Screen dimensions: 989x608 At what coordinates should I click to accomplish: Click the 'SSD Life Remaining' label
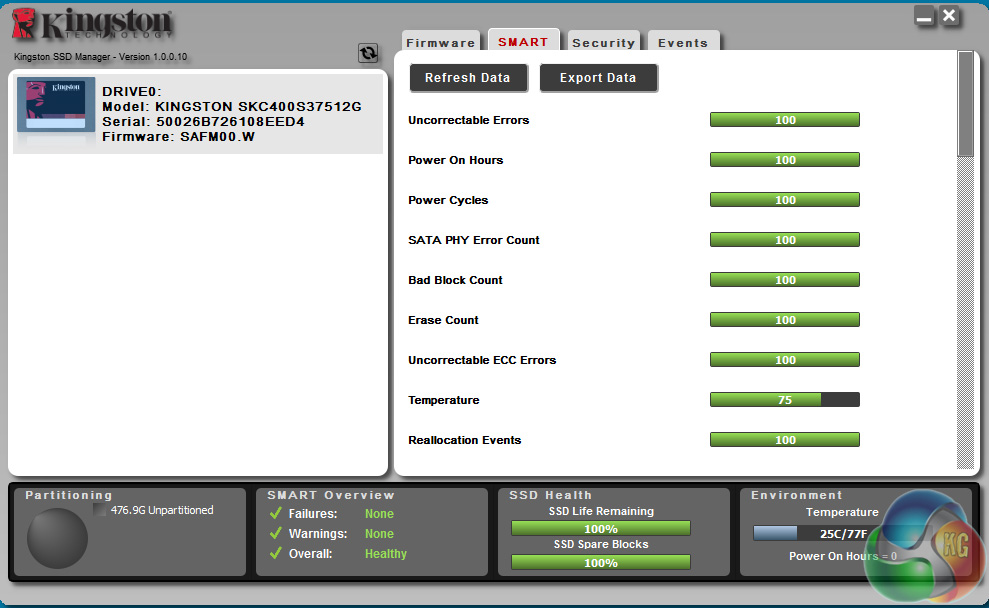601,511
